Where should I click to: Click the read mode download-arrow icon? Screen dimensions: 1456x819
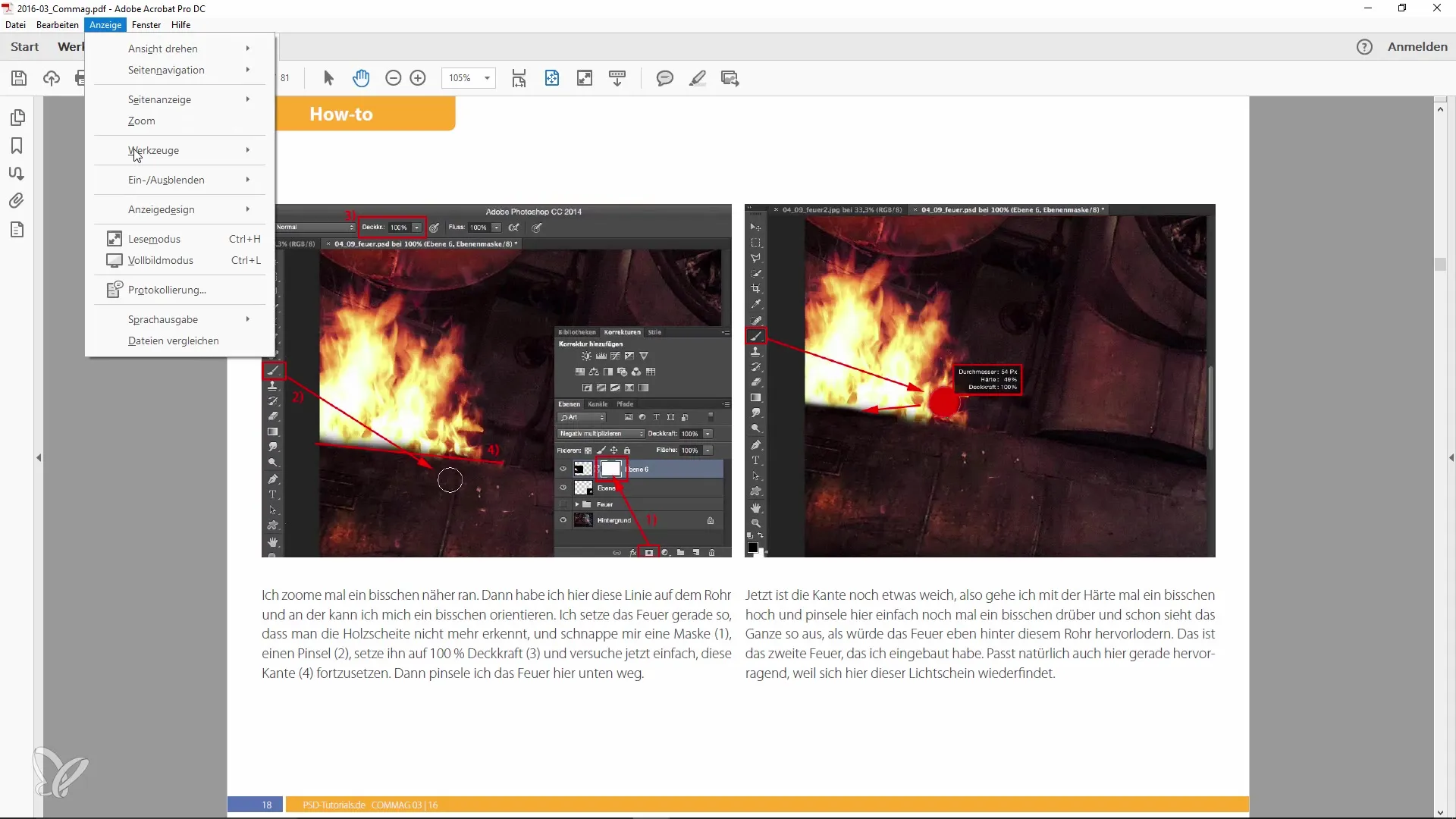click(617, 78)
